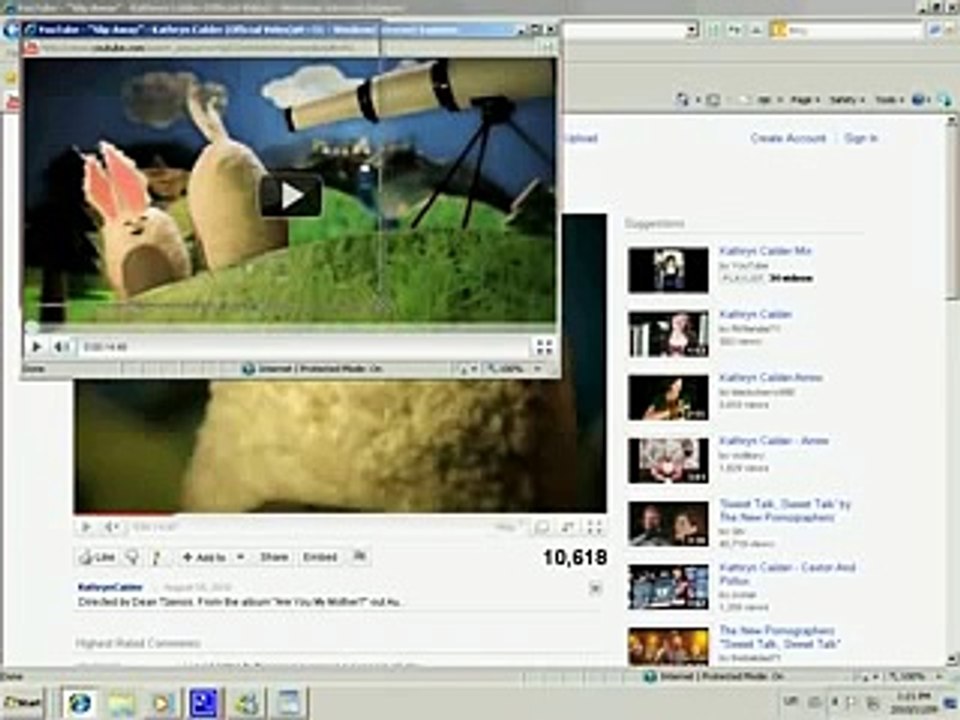Open the blue square taskbar application
The image size is (960, 720).
203,702
